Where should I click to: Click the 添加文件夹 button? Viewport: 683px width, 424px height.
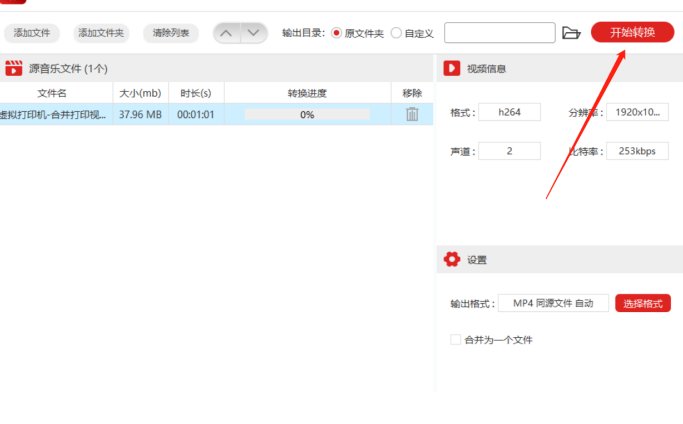(101, 33)
